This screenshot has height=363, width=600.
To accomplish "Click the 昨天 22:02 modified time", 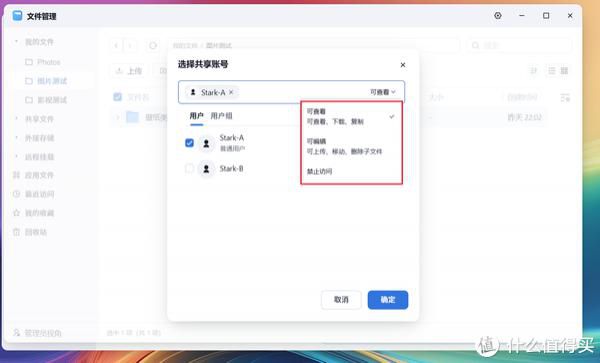I will (x=524, y=117).
